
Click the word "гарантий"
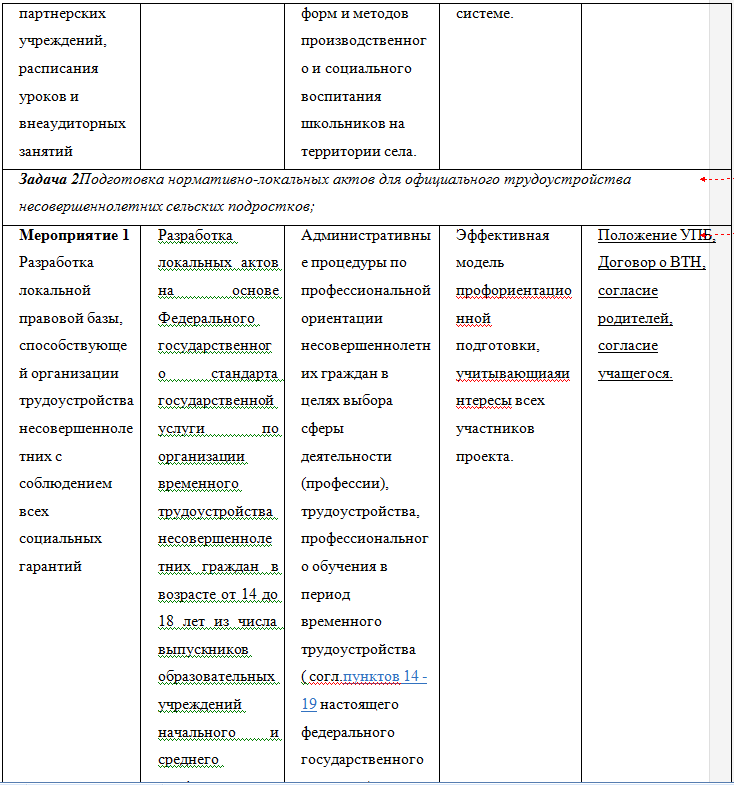point(51,566)
